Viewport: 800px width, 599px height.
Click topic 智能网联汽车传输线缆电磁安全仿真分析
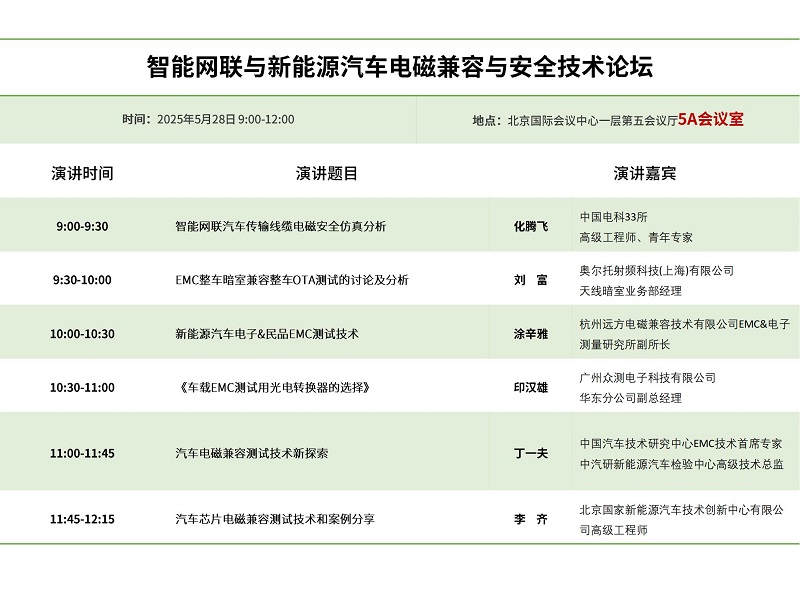pos(281,226)
